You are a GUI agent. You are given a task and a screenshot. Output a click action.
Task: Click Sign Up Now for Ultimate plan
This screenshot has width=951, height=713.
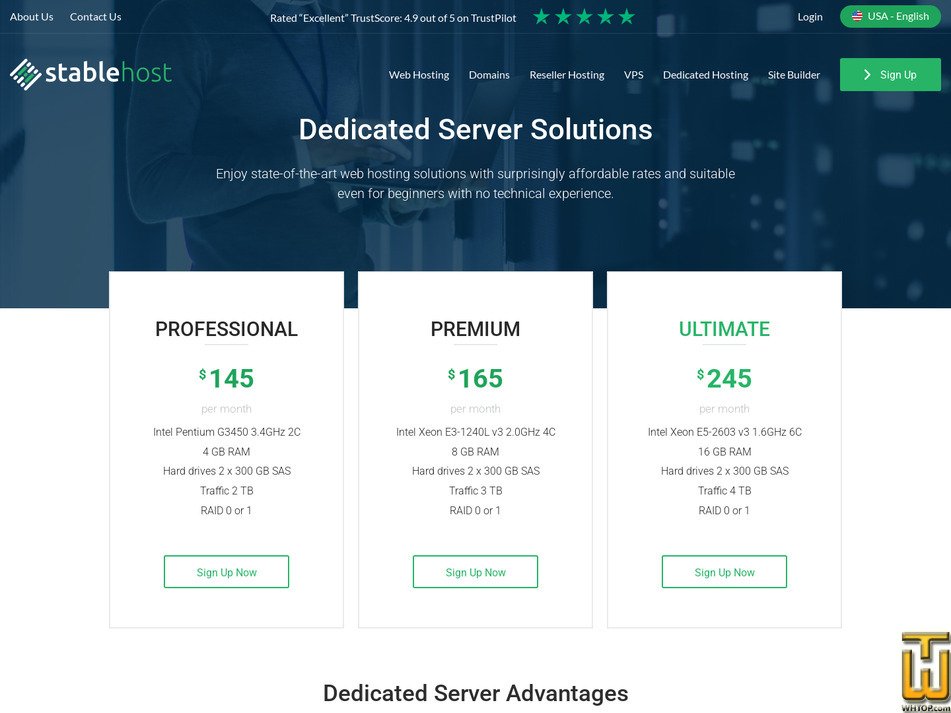coord(724,572)
